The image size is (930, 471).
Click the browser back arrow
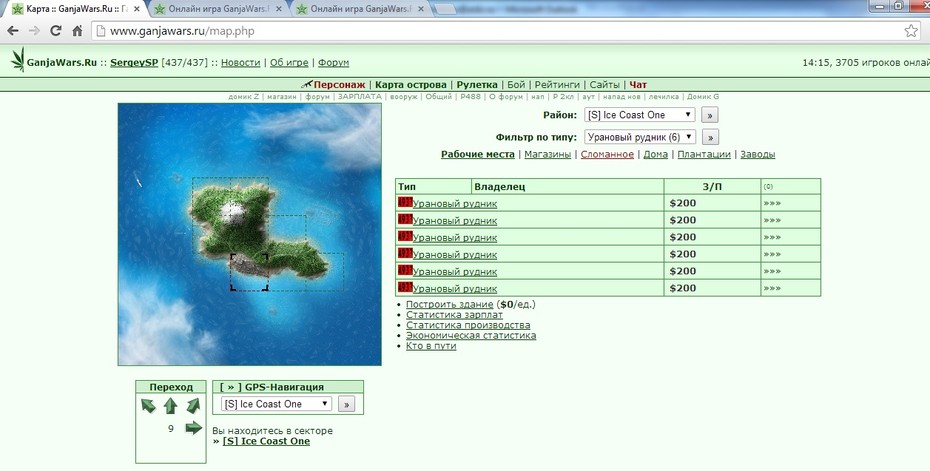pyautogui.click(x=13, y=31)
